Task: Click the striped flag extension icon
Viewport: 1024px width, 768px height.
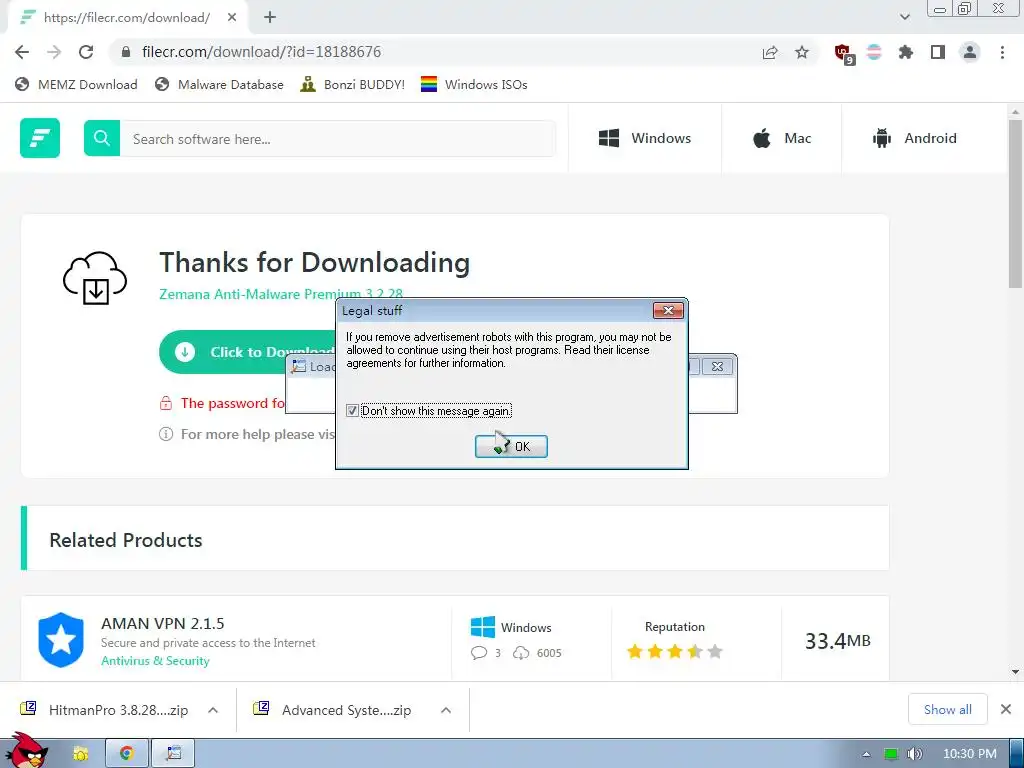Action: (874, 52)
